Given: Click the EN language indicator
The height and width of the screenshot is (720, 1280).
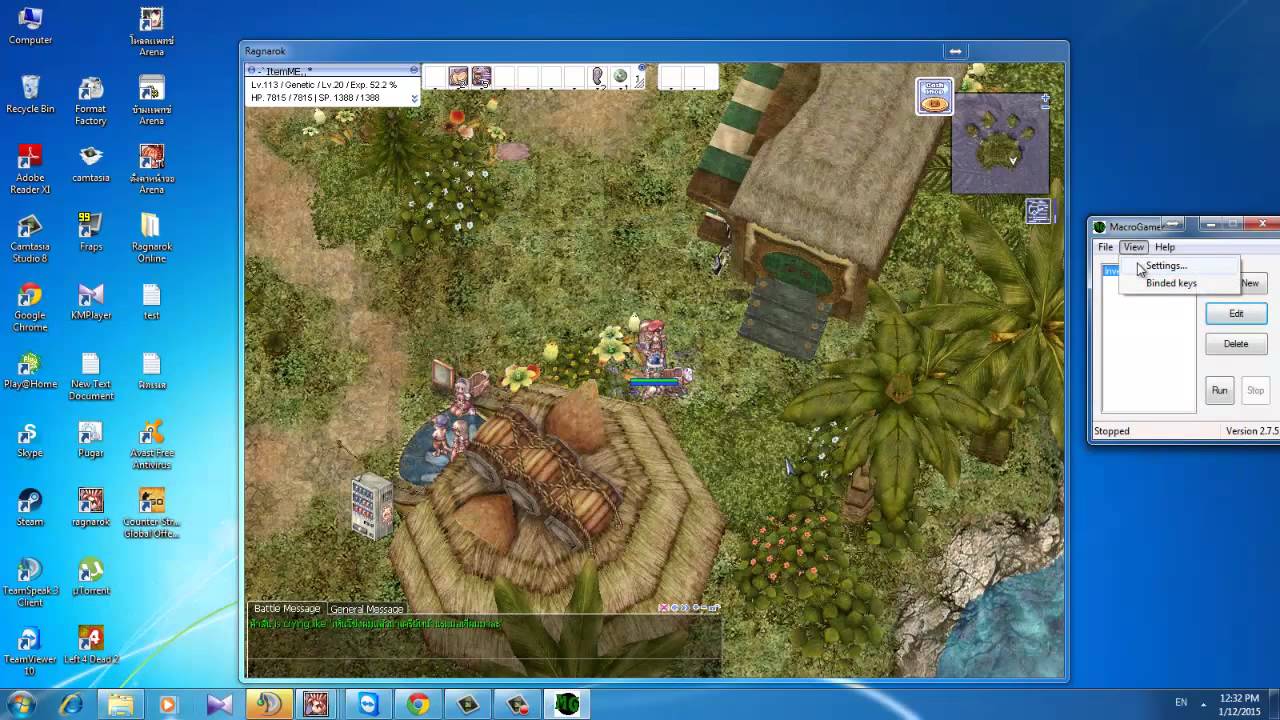Looking at the screenshot, I should (x=1182, y=702).
